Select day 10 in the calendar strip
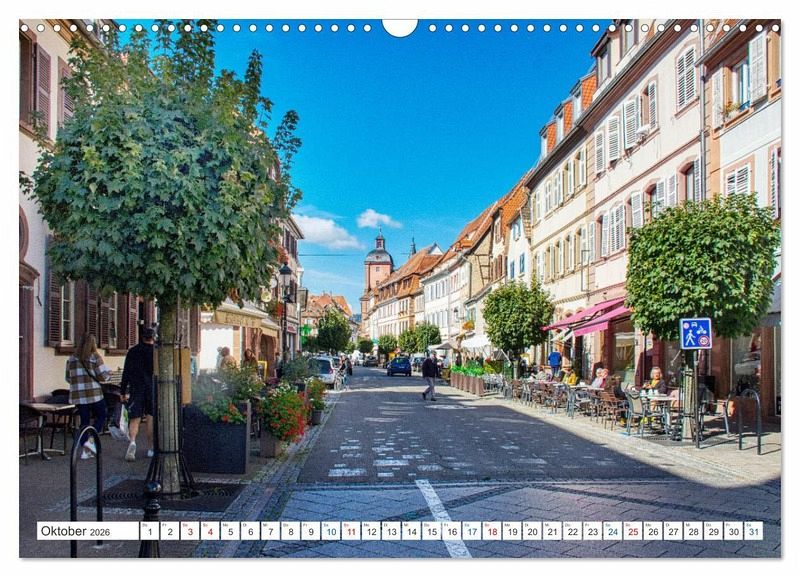Image resolution: width=800 pixels, height=577 pixels. pos(330,531)
